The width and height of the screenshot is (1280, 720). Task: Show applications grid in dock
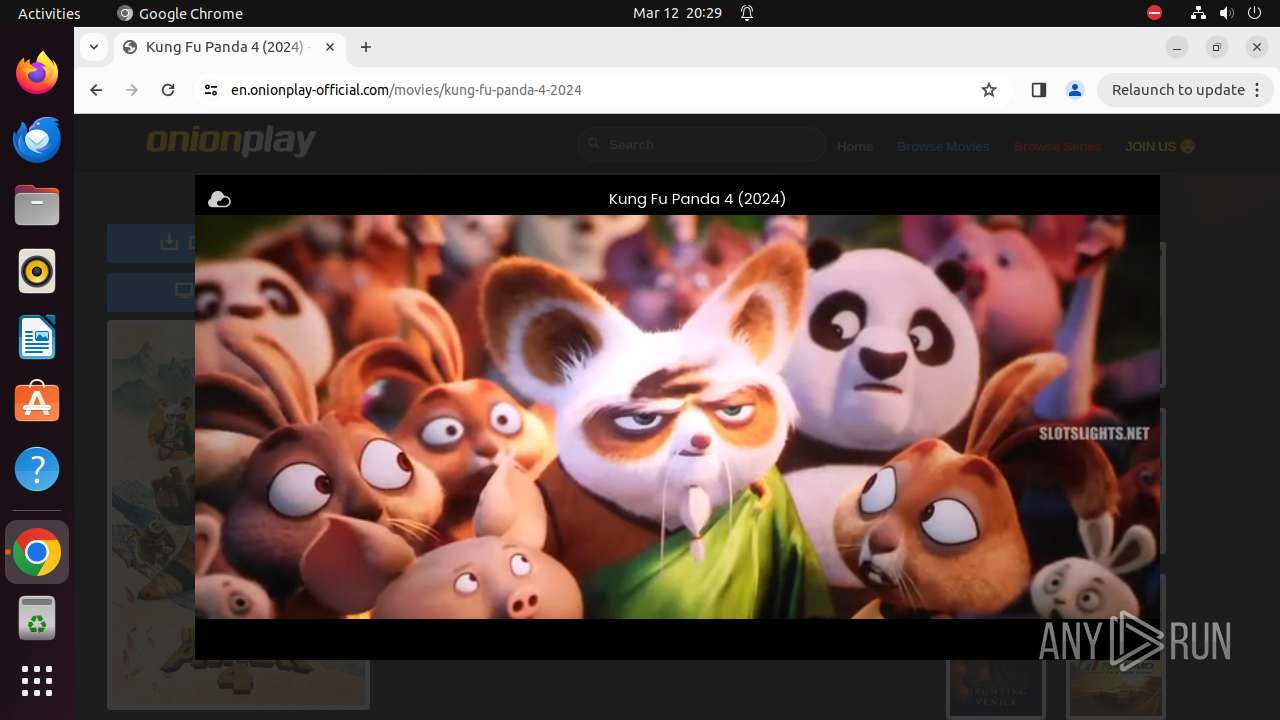coord(37,681)
